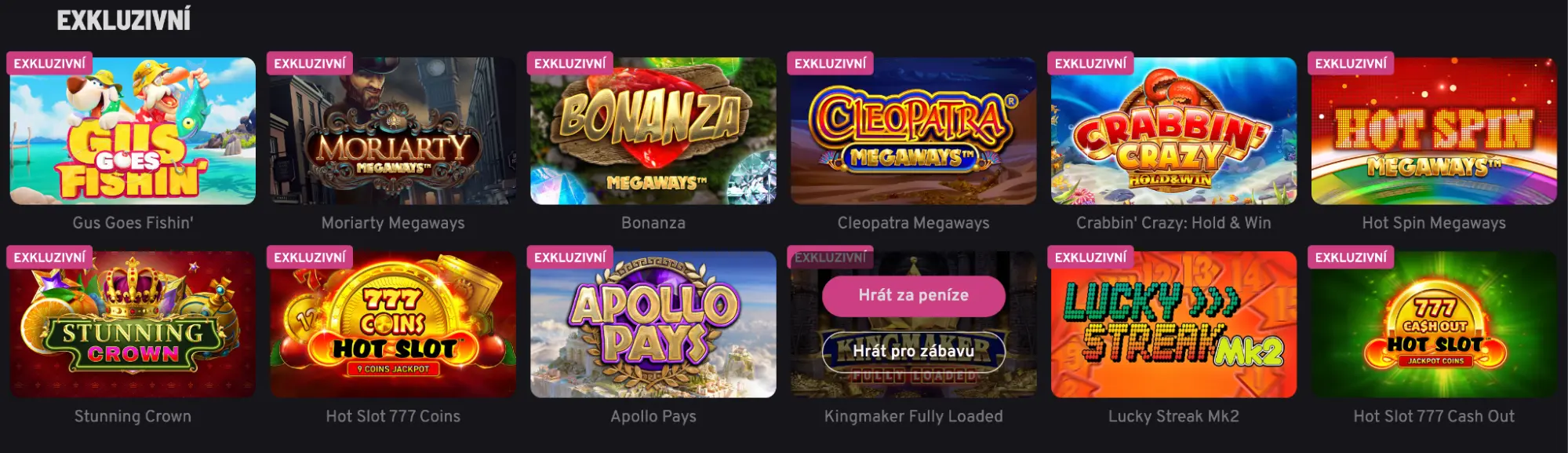The width and height of the screenshot is (1568, 453).
Task: Open the Hot Slot 777 Coins thumbnail
Action: click(392, 330)
